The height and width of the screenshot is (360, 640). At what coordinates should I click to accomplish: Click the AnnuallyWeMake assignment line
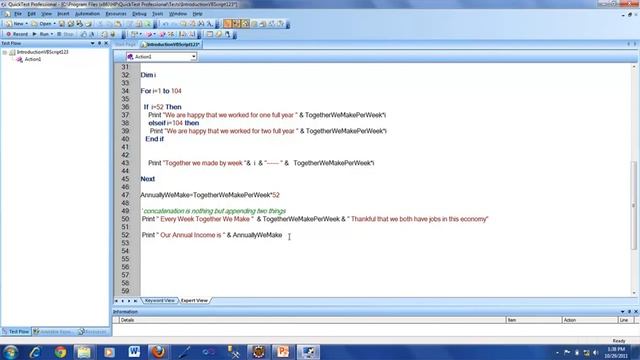coord(210,195)
